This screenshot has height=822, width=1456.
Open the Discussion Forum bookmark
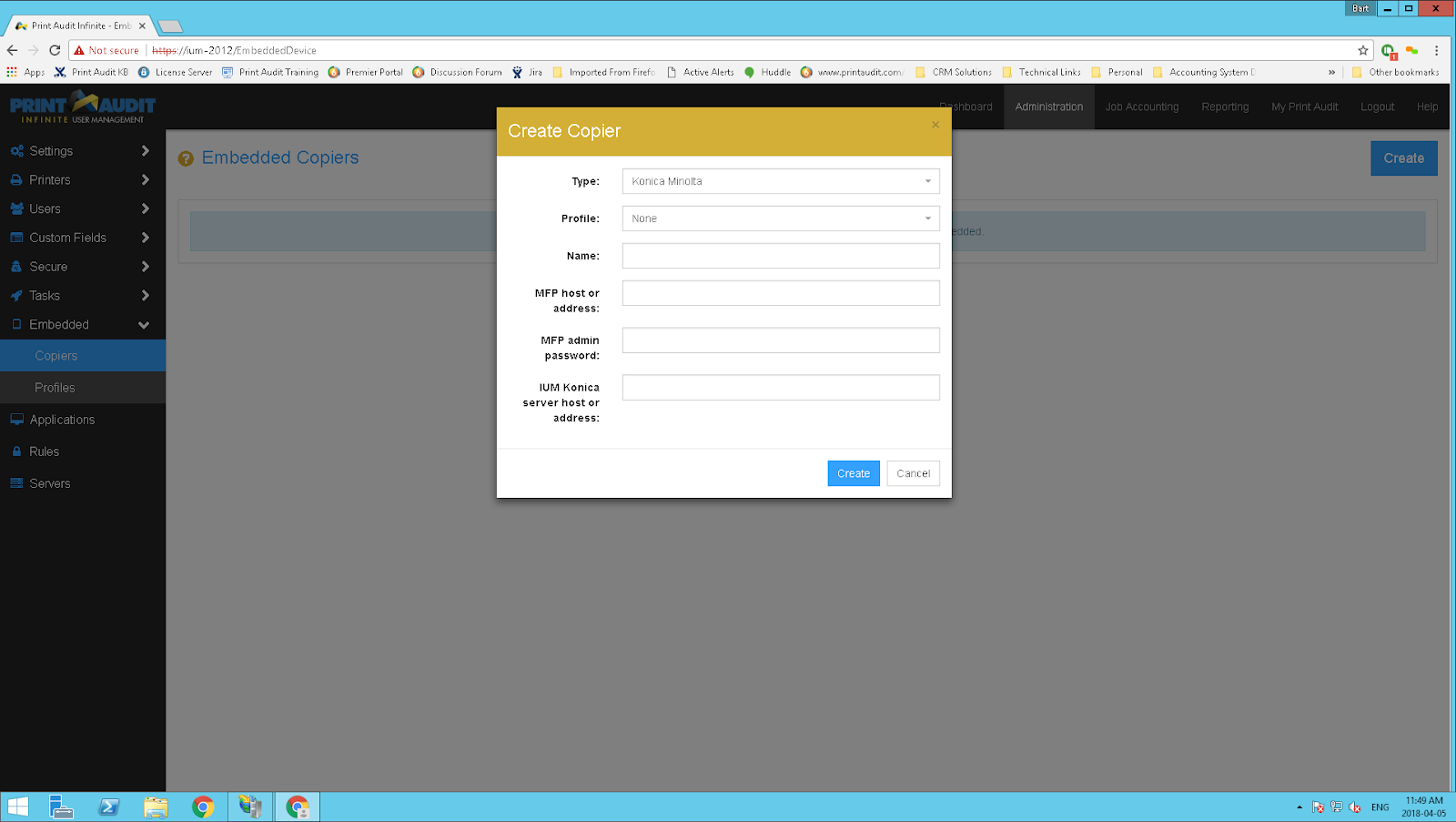(x=457, y=72)
